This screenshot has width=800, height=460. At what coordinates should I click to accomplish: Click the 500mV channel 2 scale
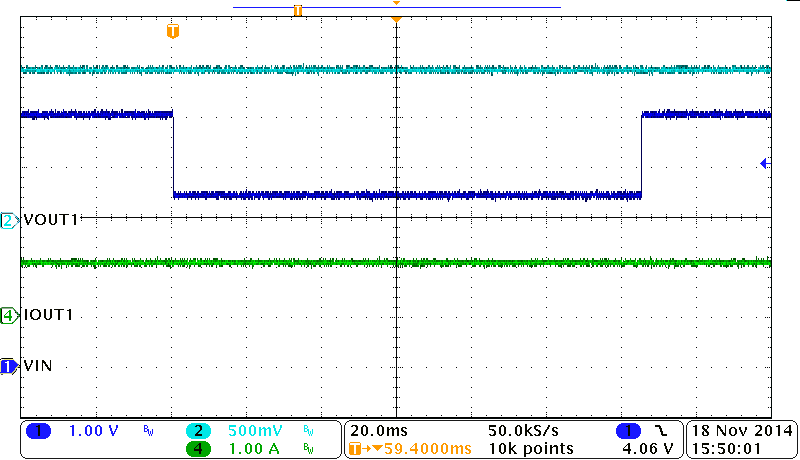coord(249,431)
